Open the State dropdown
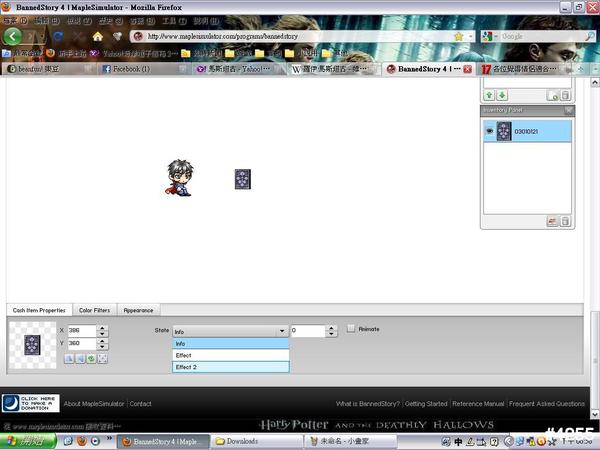This screenshot has height=450, width=600. click(x=230, y=331)
